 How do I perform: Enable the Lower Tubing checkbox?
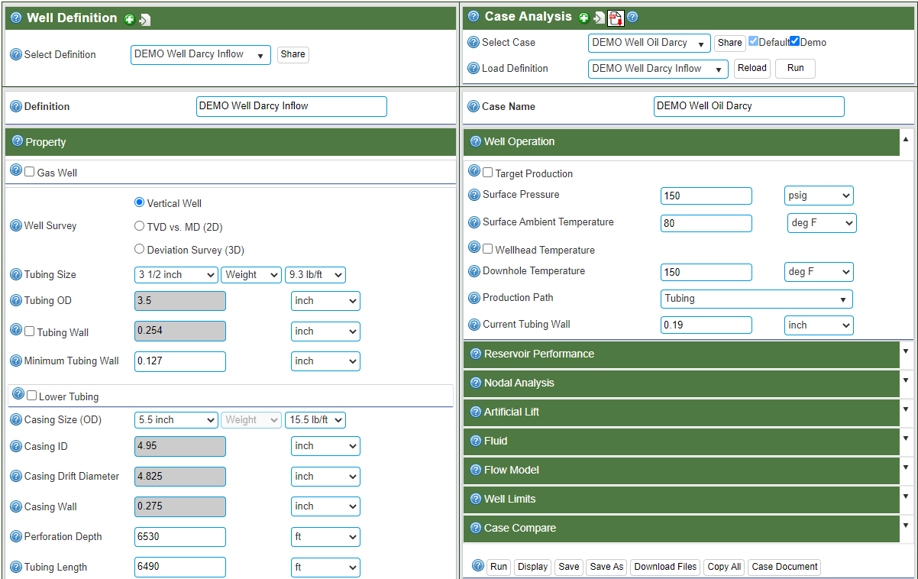click(x=32, y=395)
